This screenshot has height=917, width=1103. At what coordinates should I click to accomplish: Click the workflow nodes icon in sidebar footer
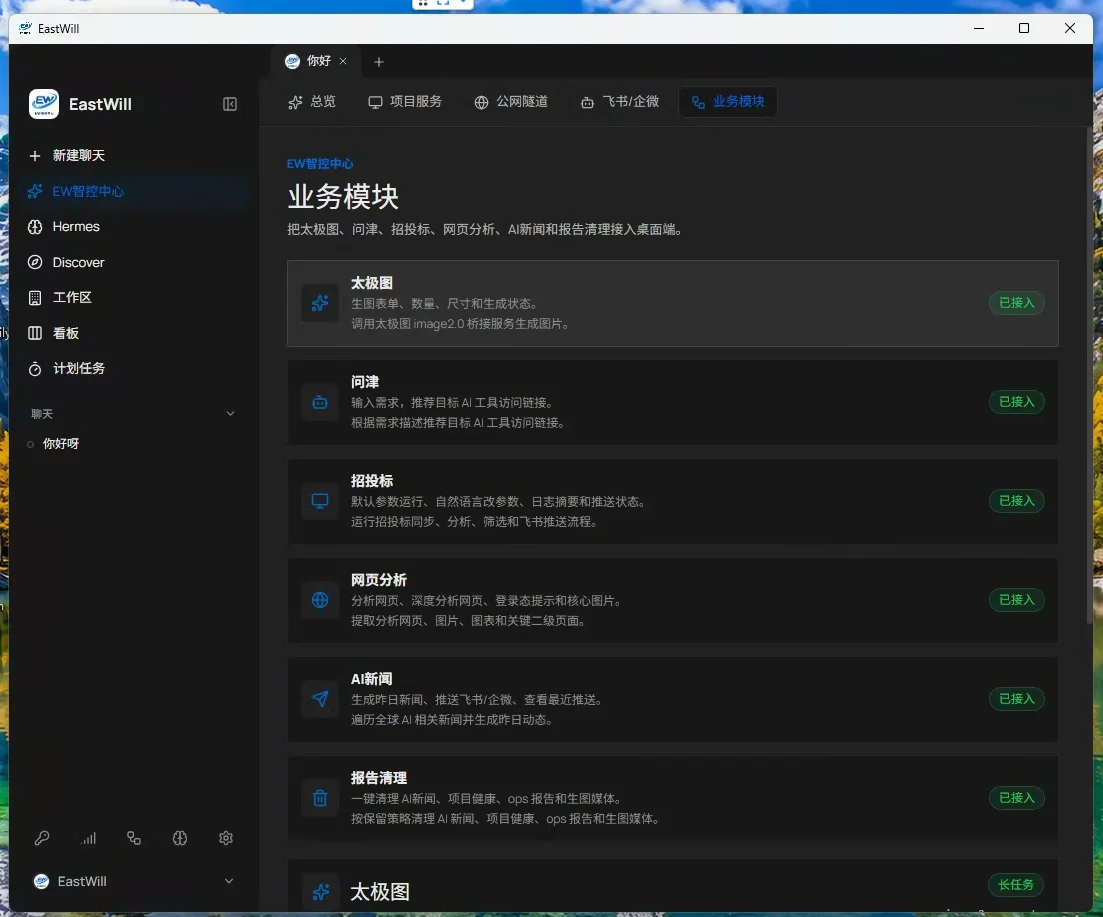coord(134,838)
